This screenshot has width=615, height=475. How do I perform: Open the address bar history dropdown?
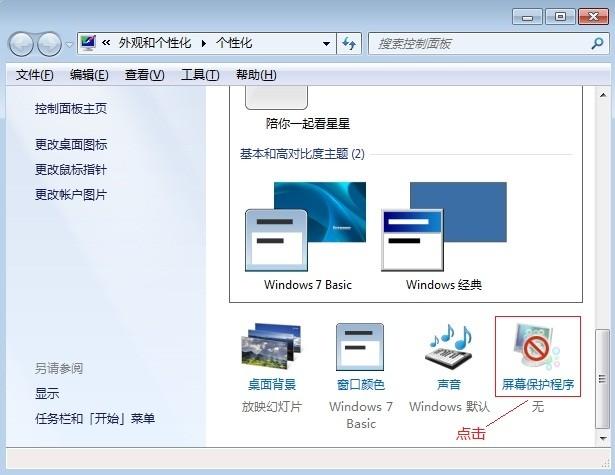[x=326, y=44]
